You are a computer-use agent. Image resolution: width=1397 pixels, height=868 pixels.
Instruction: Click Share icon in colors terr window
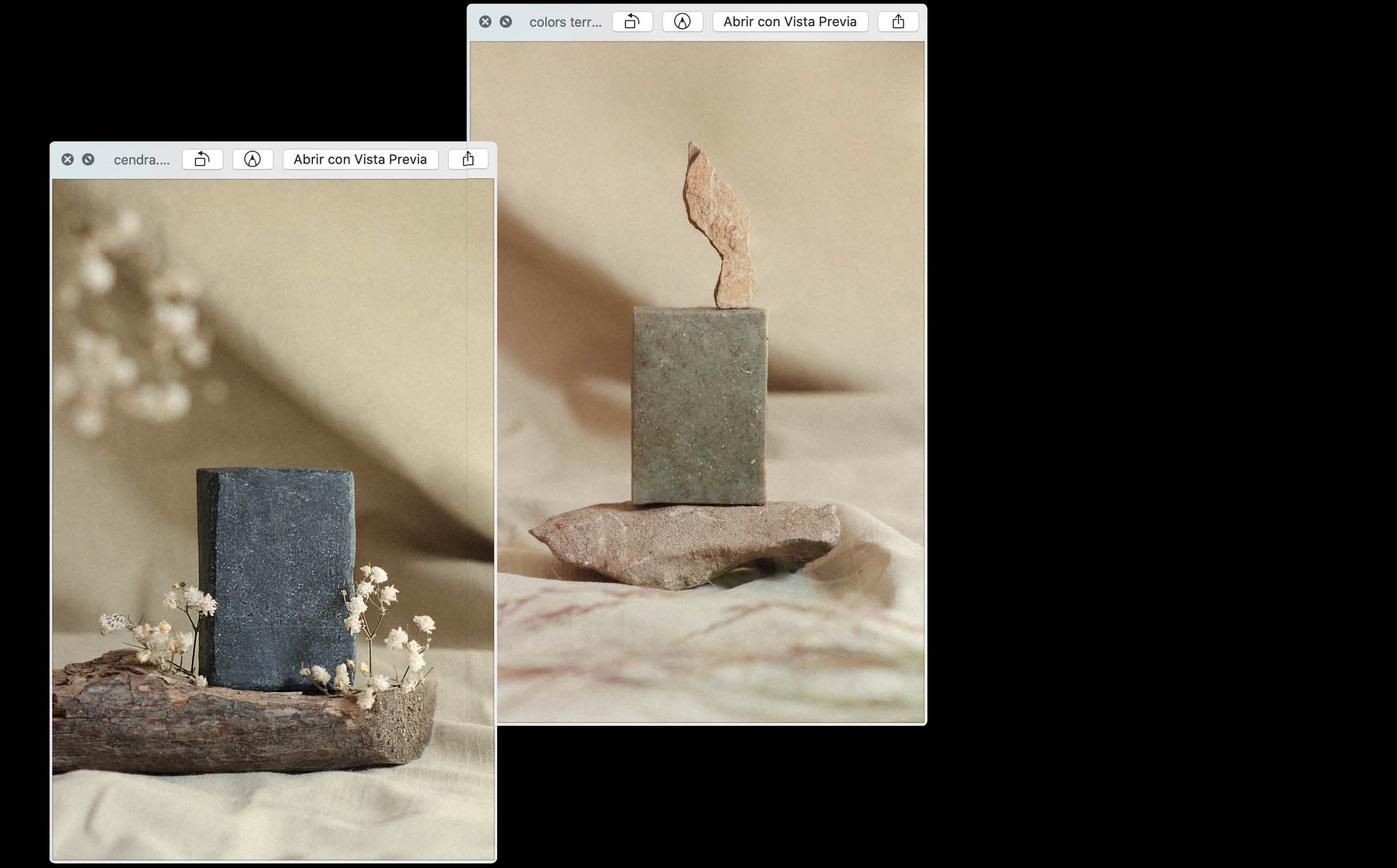898,22
